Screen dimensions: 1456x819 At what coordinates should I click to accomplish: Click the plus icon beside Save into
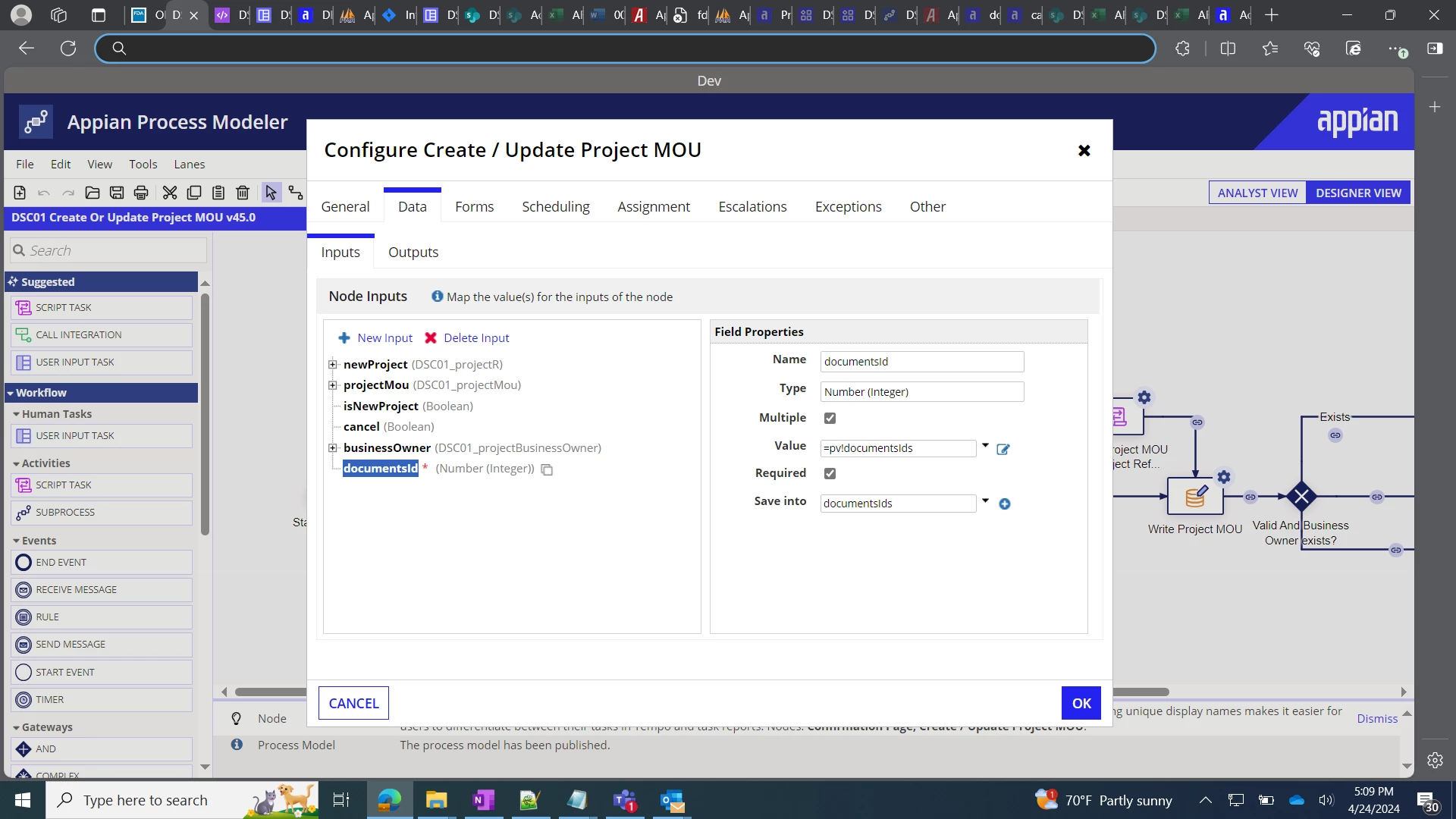click(x=1005, y=504)
